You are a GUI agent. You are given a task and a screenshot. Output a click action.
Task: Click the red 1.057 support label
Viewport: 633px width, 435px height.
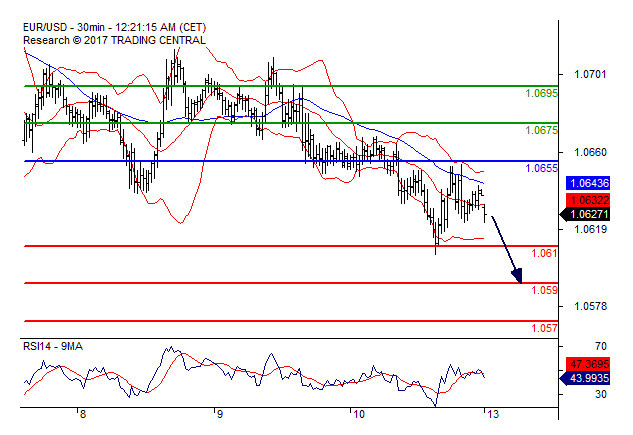(x=544, y=328)
